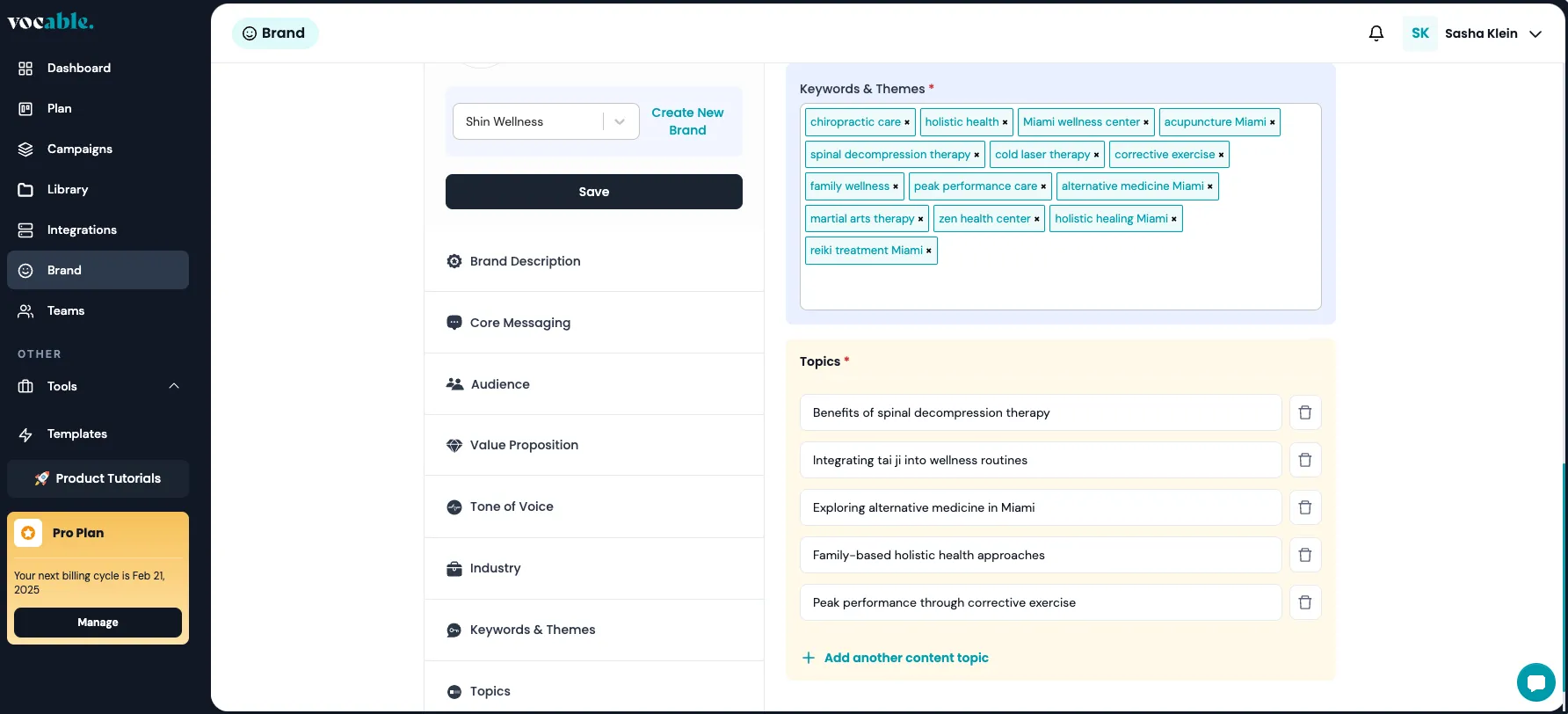
Task: Expand the Sasha Klein account menu
Action: coord(1535,33)
